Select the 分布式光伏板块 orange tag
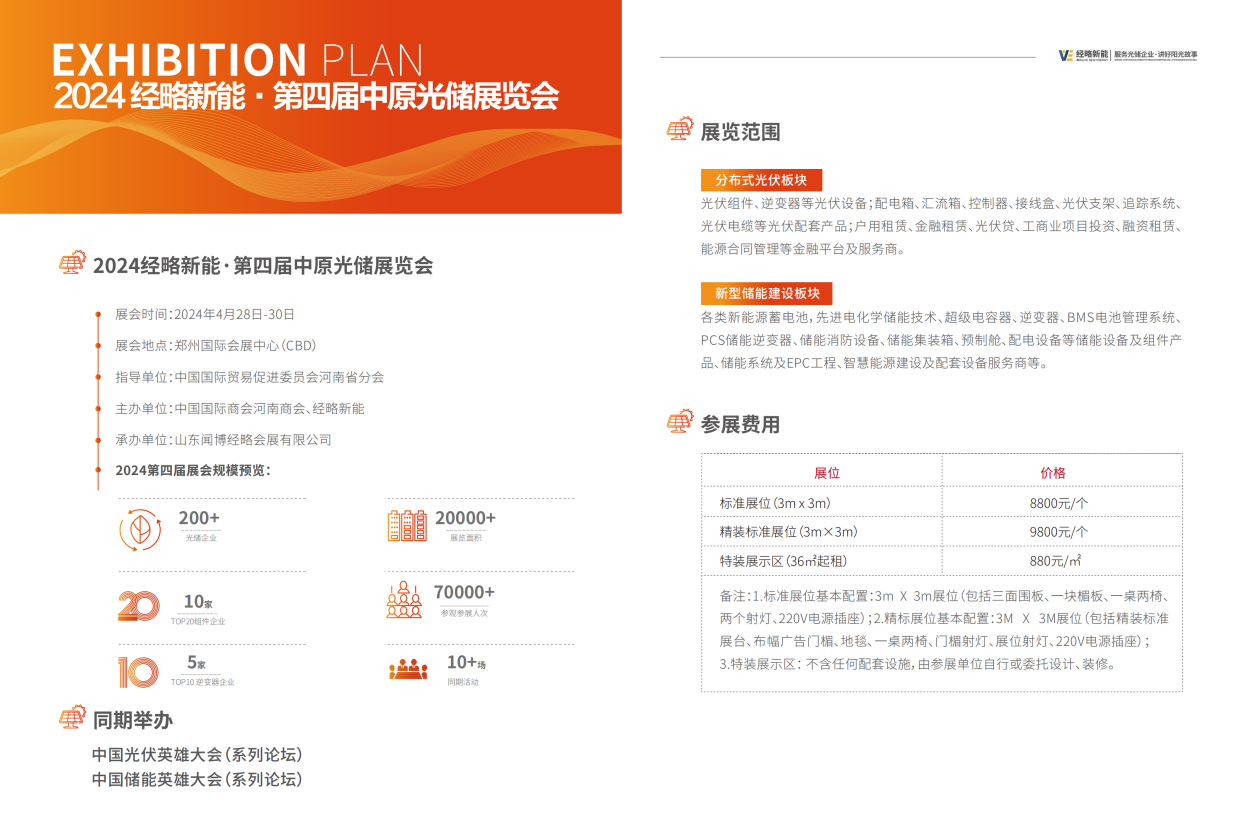 point(761,180)
